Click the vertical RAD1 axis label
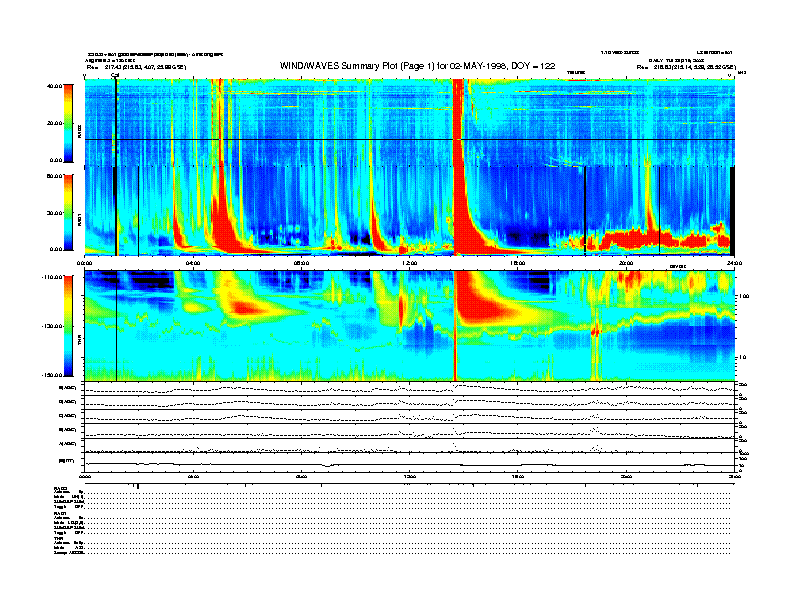The height and width of the screenshot is (612, 792). [x=79, y=219]
